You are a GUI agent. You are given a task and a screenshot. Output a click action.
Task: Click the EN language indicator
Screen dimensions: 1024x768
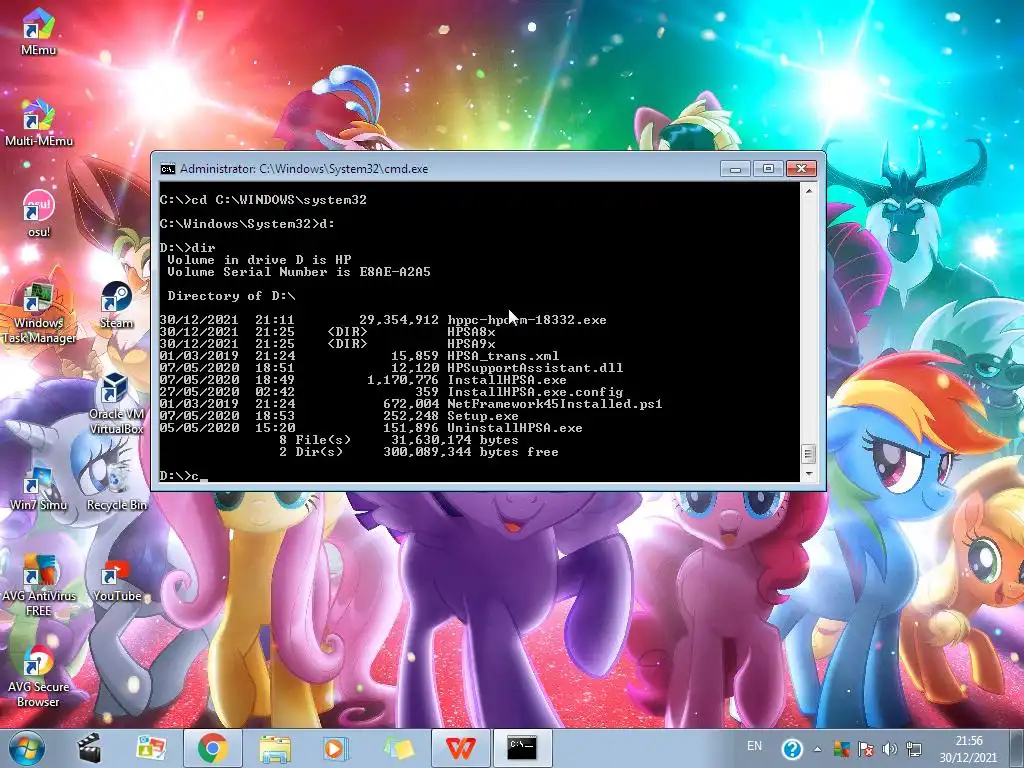pyautogui.click(x=754, y=746)
